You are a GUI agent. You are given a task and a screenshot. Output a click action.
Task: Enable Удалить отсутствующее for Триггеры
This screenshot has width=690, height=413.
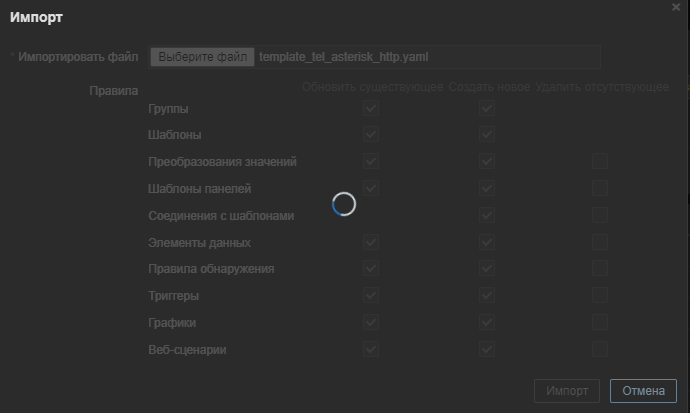tap(599, 296)
